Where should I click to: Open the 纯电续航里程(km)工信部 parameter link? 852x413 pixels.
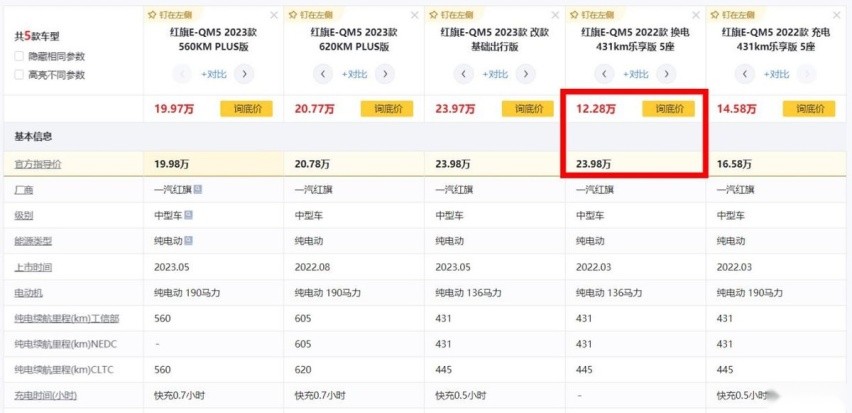[67, 318]
